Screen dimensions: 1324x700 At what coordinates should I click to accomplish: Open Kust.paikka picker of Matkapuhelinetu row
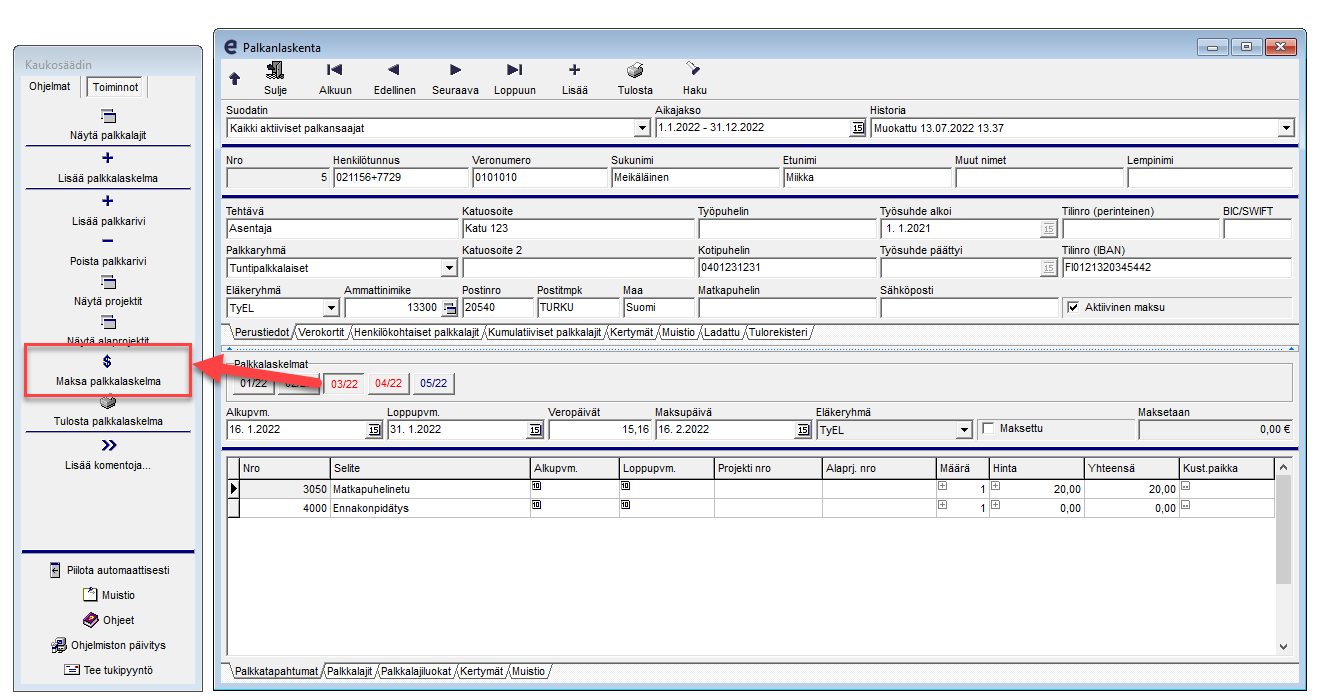click(x=1186, y=486)
